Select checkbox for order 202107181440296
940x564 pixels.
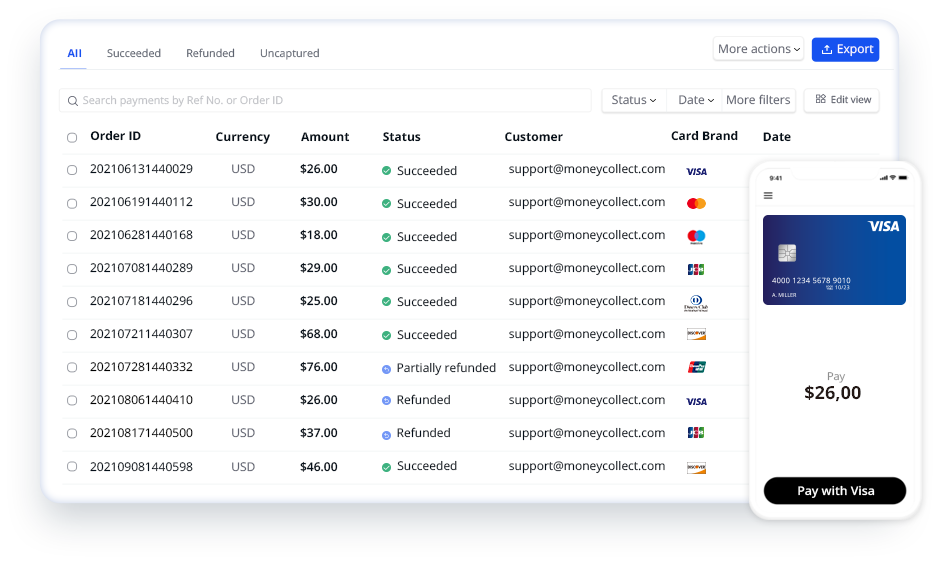72,302
